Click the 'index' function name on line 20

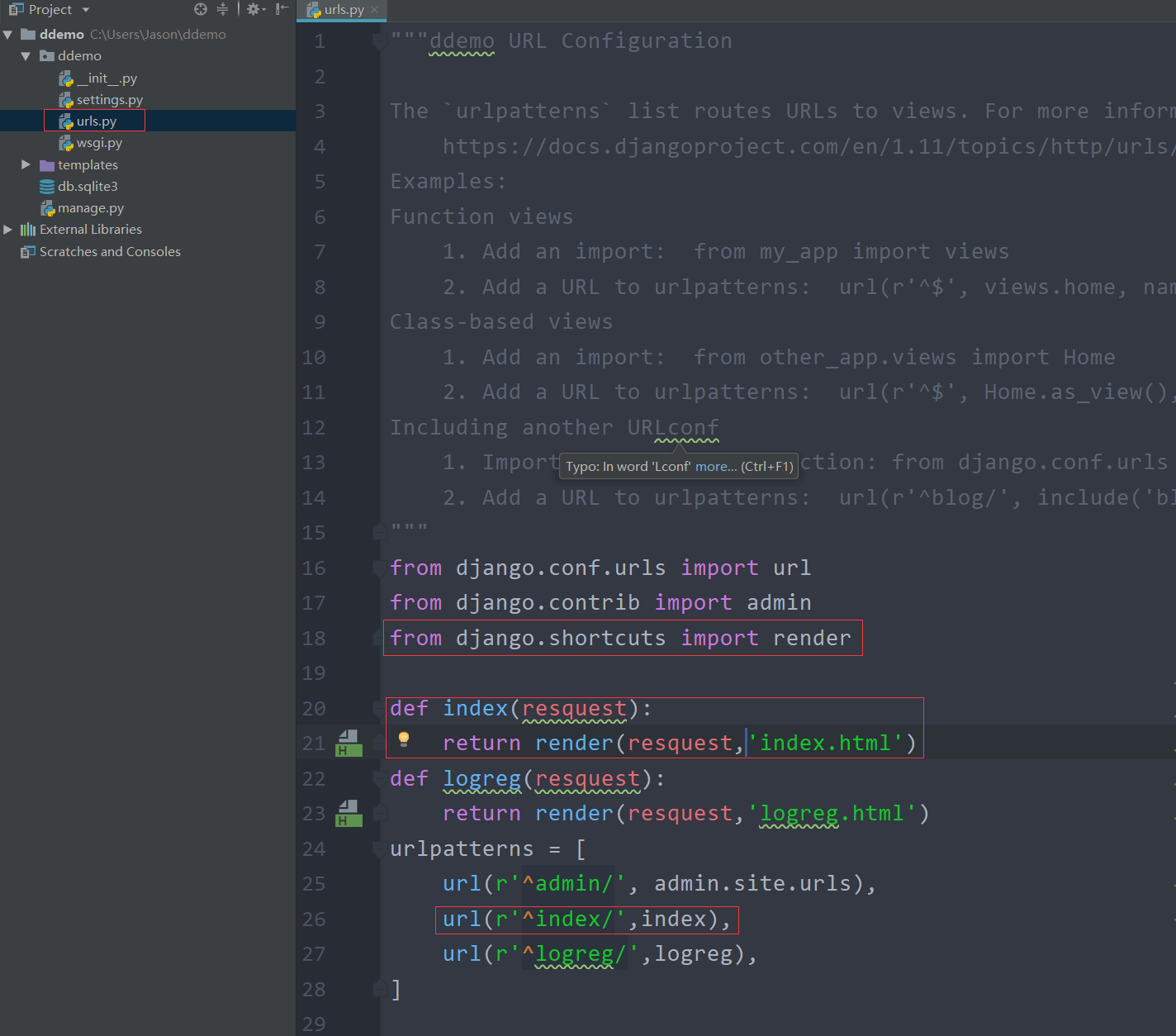point(475,709)
